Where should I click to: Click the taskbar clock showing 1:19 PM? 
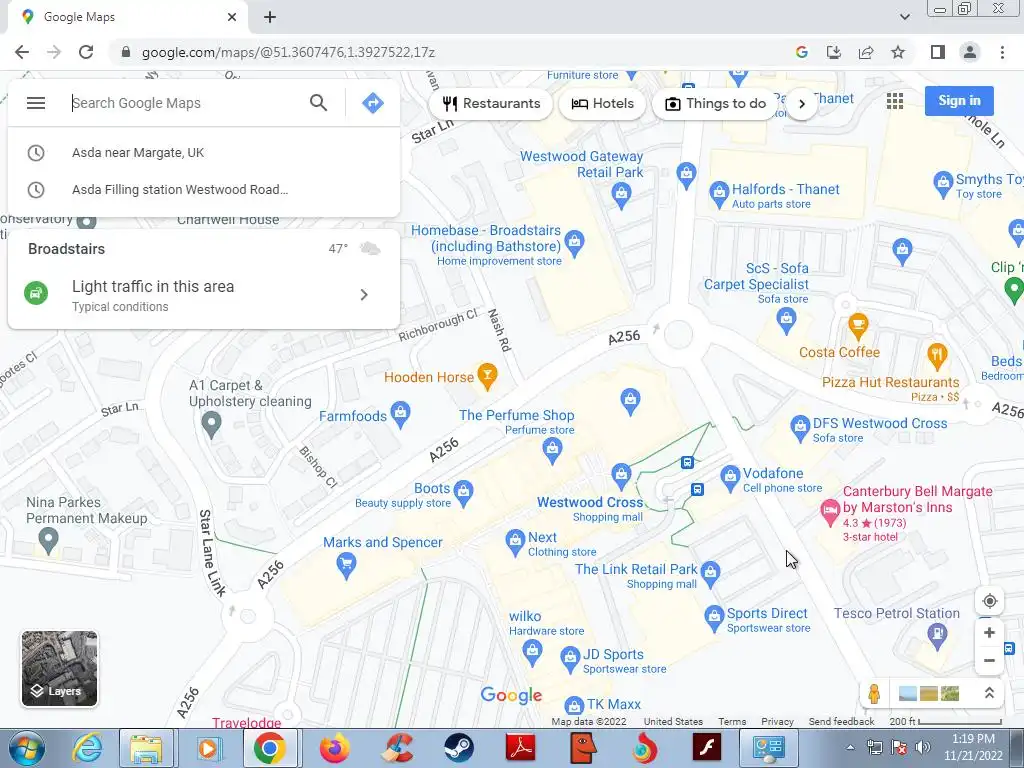pos(973,747)
